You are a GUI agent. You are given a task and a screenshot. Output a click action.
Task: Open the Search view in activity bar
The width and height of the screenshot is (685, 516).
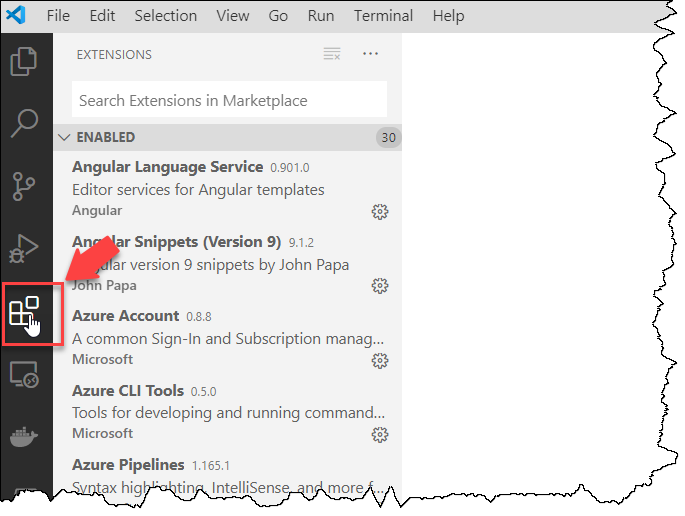pos(24,123)
